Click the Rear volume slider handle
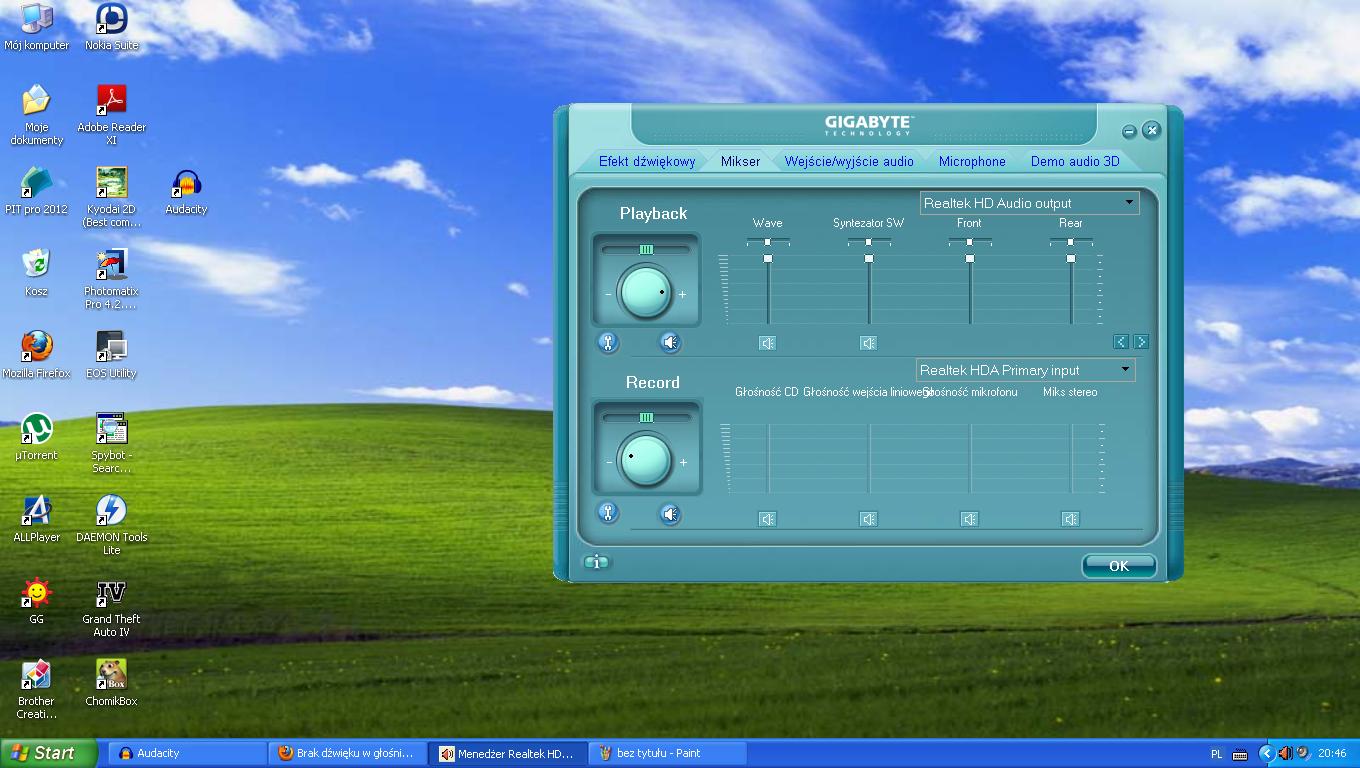Screen dimensions: 1360x768 tap(1071, 259)
